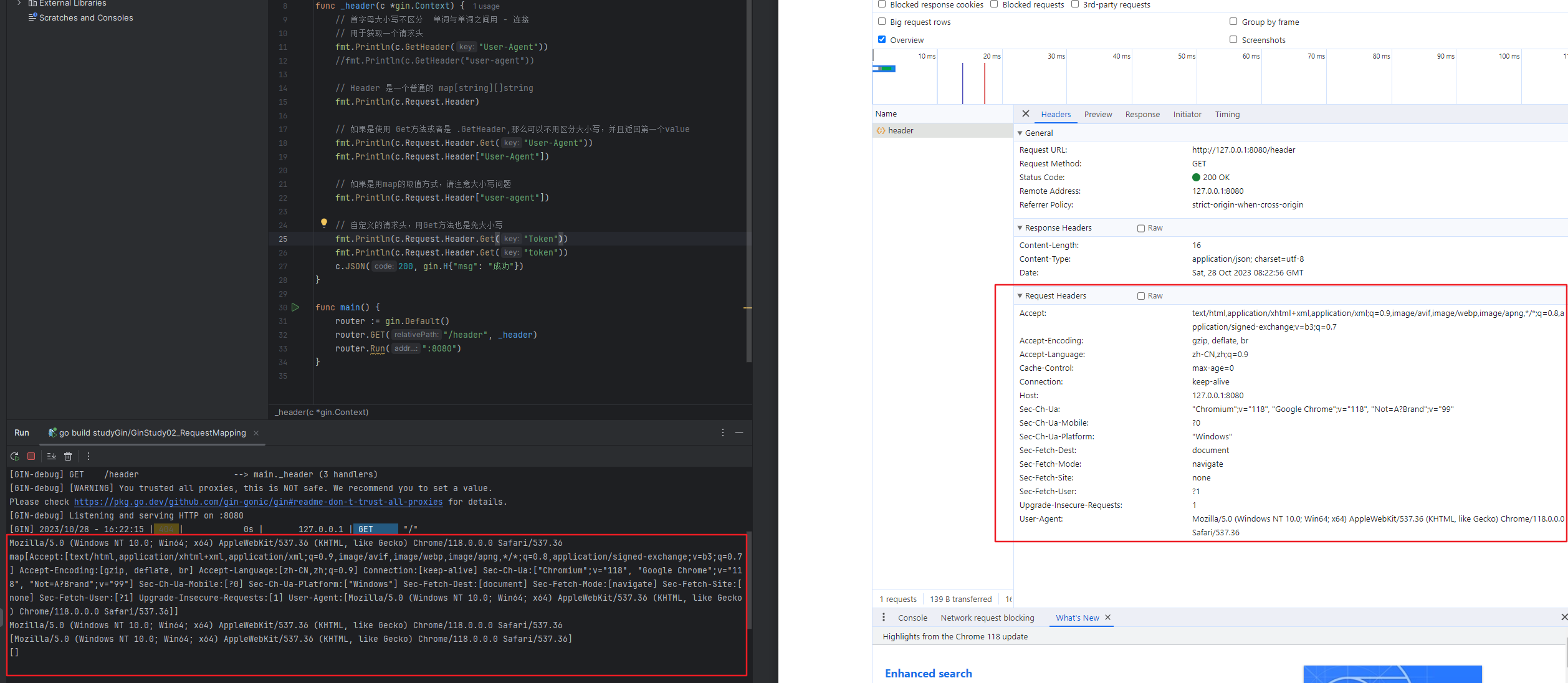Place cursor on line 25 Token statement
This screenshot has height=683, width=1568.
coord(451,239)
